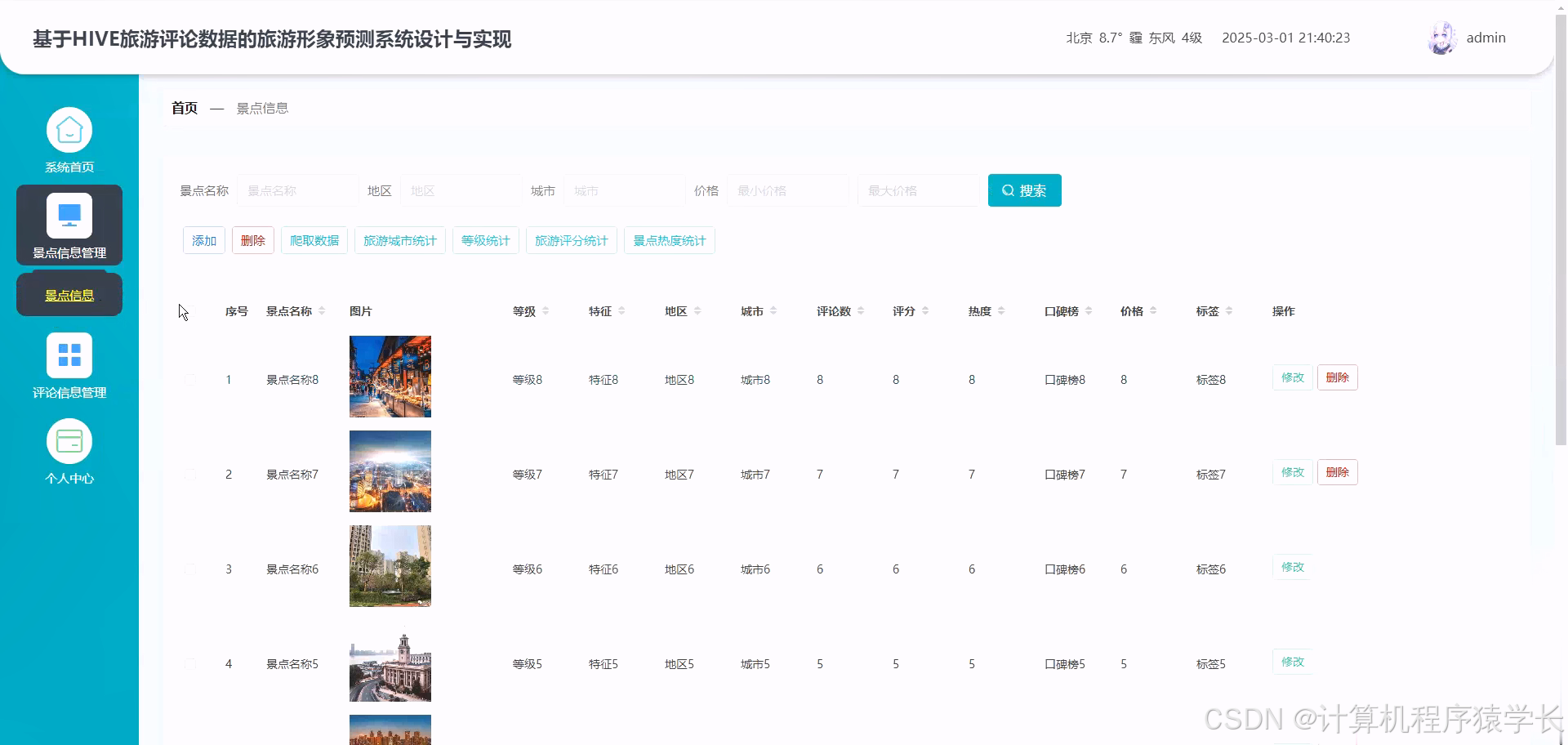The height and width of the screenshot is (745, 1568).
Task: Select the header select-all checkbox
Action: click(190, 310)
